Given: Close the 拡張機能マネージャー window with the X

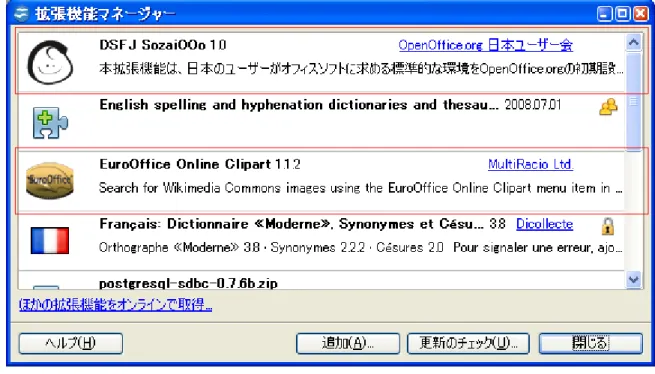Looking at the screenshot, I should click(641, 14).
